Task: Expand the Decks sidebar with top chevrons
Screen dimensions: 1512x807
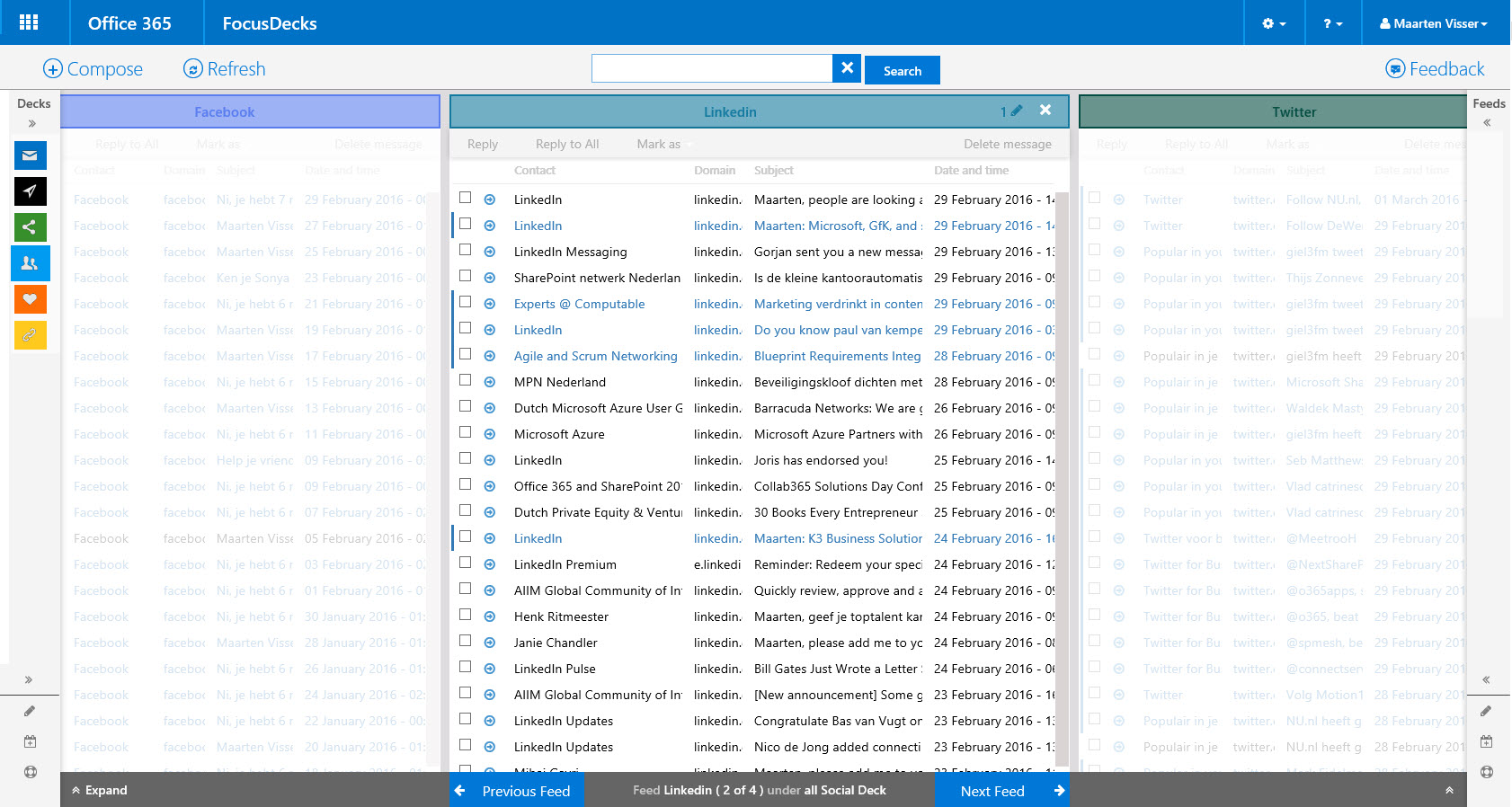Action: [x=32, y=124]
